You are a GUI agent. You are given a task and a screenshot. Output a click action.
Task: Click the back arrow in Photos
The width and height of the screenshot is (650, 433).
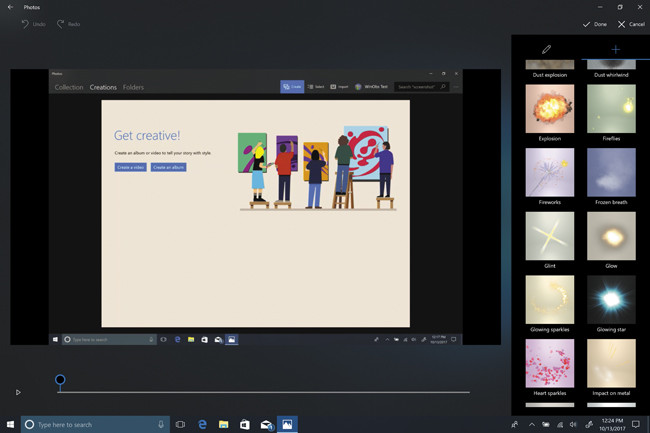click(x=10, y=7)
